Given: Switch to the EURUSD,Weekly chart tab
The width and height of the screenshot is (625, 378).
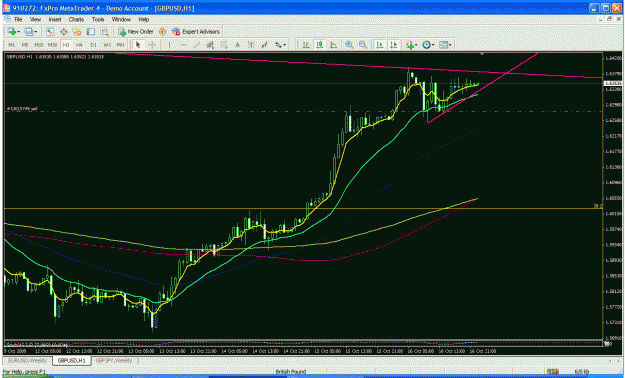Looking at the screenshot, I should (x=28, y=361).
